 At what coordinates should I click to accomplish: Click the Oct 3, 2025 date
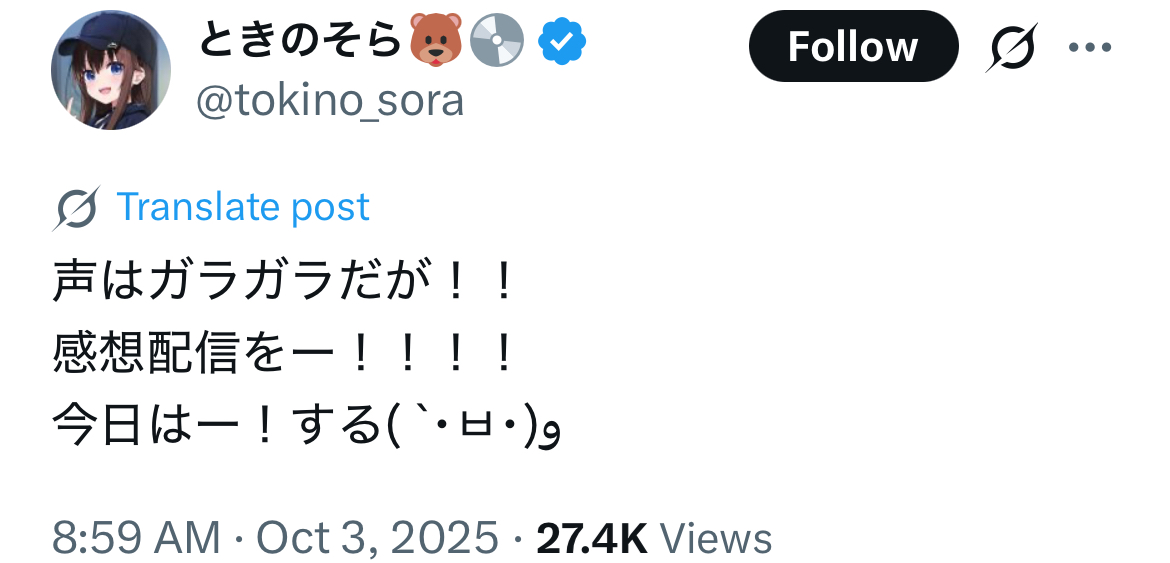click(x=378, y=538)
